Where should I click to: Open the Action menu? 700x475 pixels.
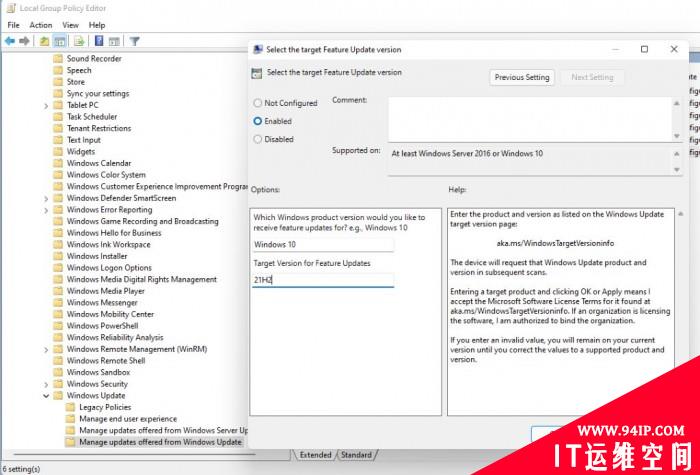(x=41, y=25)
